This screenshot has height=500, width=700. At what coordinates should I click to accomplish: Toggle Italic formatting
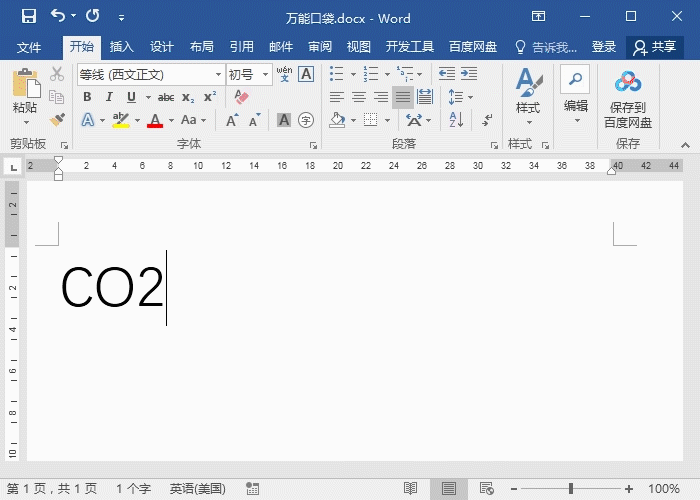click(109, 97)
